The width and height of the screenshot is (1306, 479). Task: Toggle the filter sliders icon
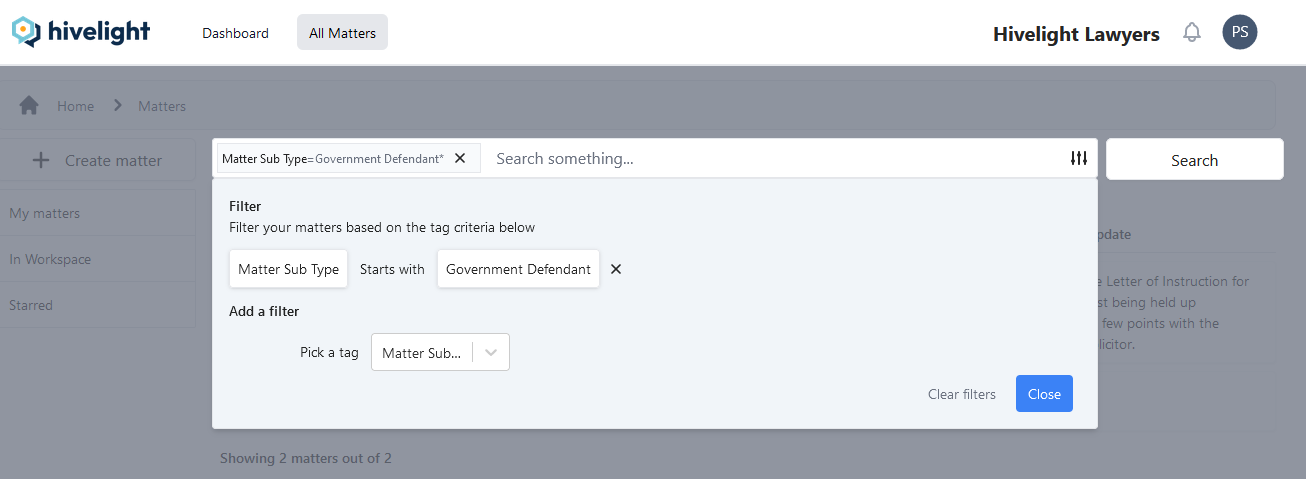point(1078,158)
